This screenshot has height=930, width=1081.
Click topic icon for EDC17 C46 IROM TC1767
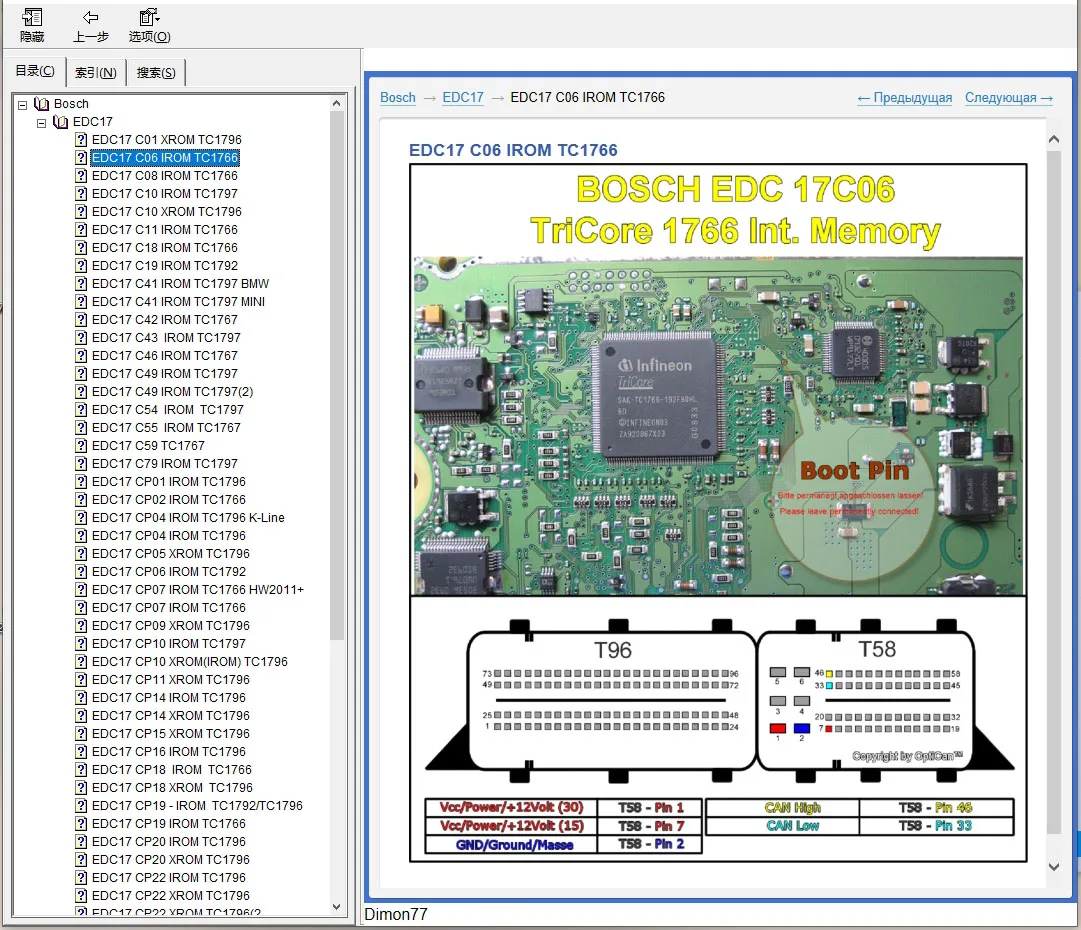click(81, 356)
